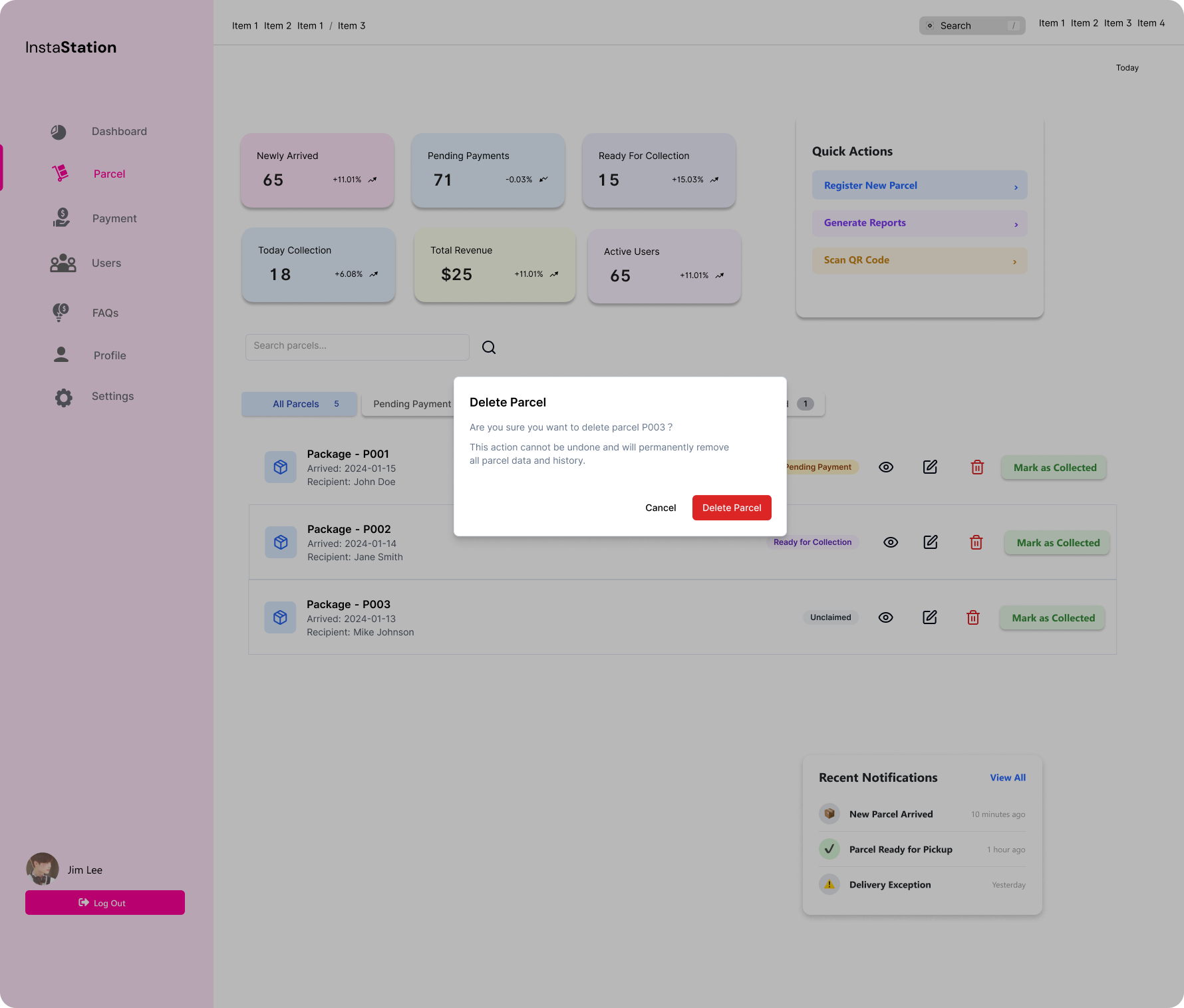The image size is (1184, 1008).
Task: Click the edit pencil icon for Package P001
Action: pyautogui.click(x=930, y=467)
